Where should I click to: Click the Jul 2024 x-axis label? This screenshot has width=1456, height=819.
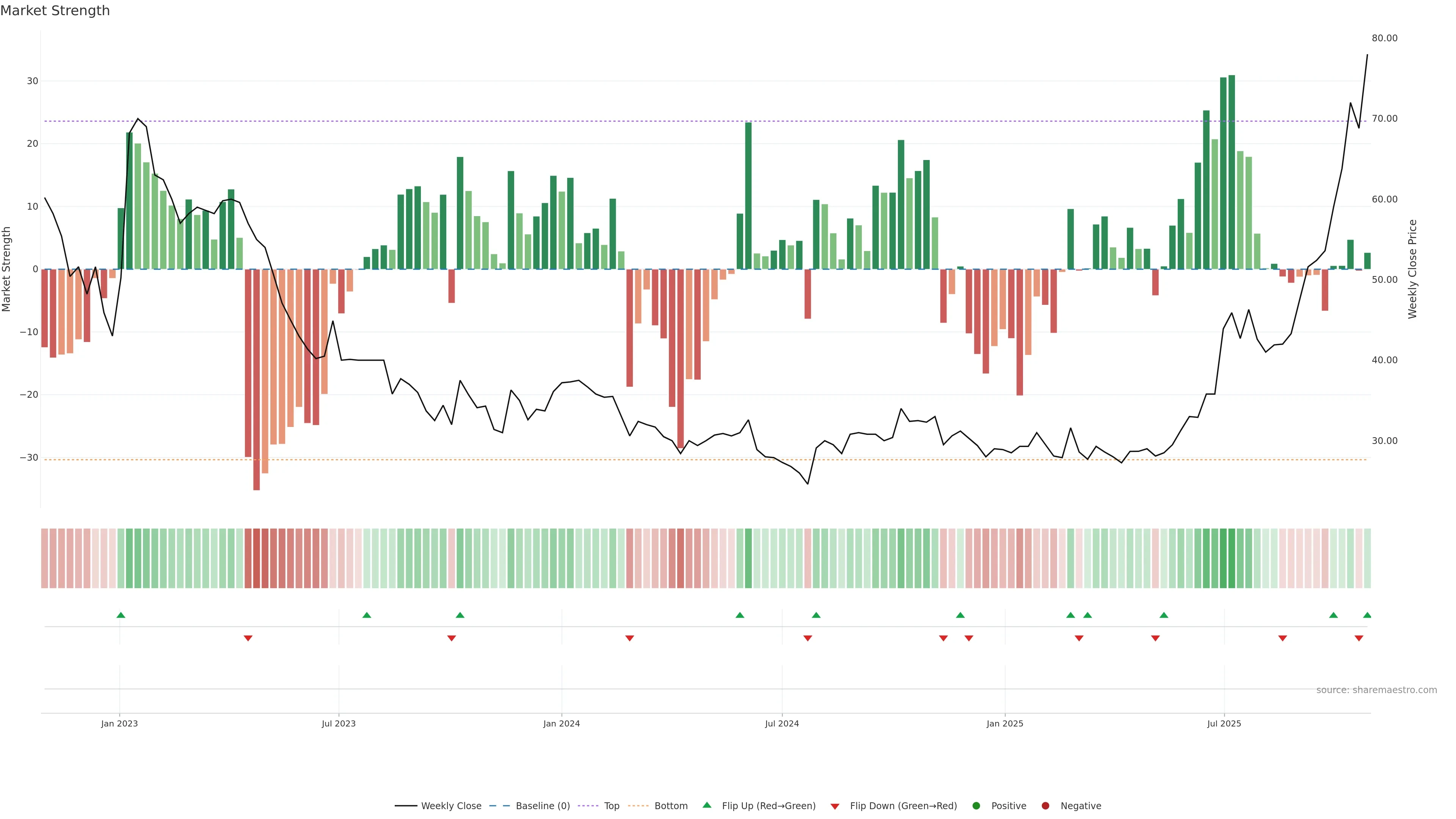[782, 723]
